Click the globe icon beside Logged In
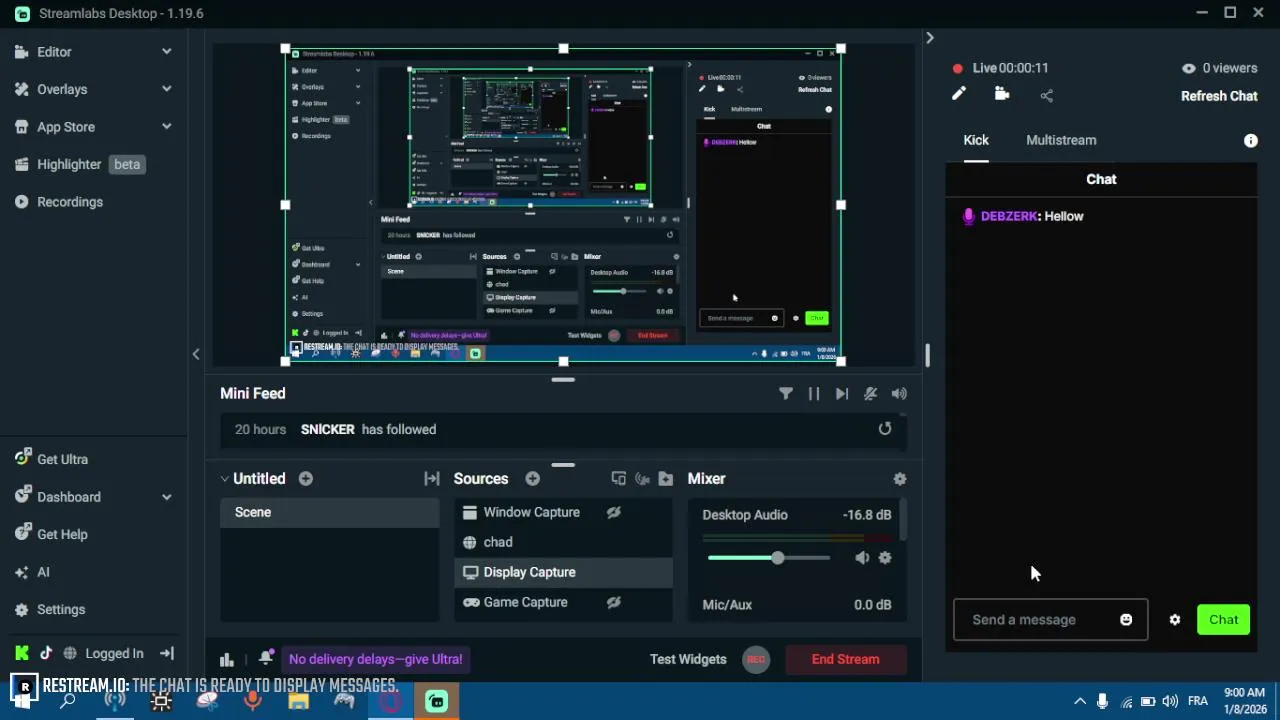This screenshot has height=720, width=1280. pyautogui.click(x=70, y=653)
